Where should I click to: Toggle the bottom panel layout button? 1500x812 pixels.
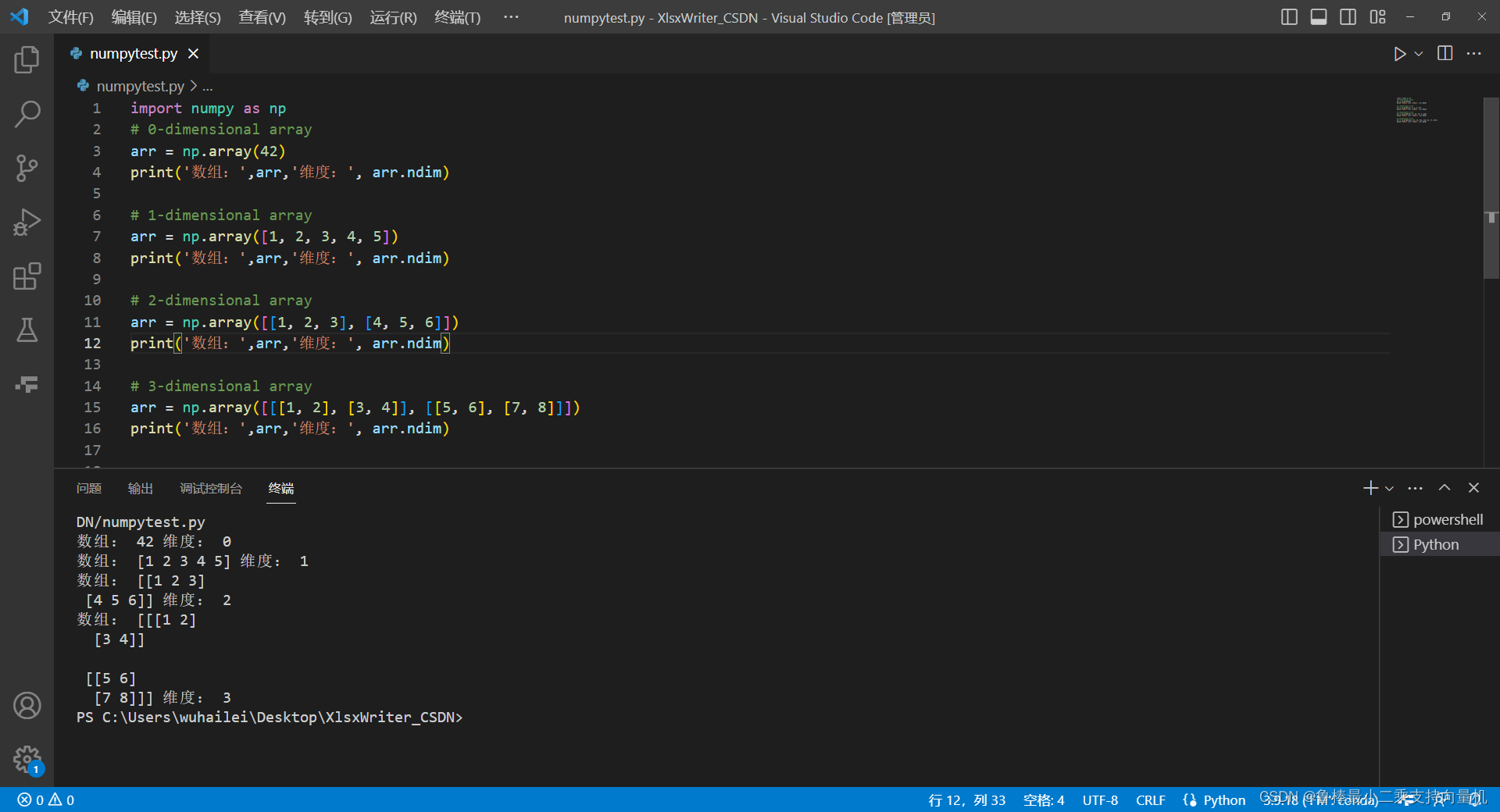pyautogui.click(x=1319, y=17)
